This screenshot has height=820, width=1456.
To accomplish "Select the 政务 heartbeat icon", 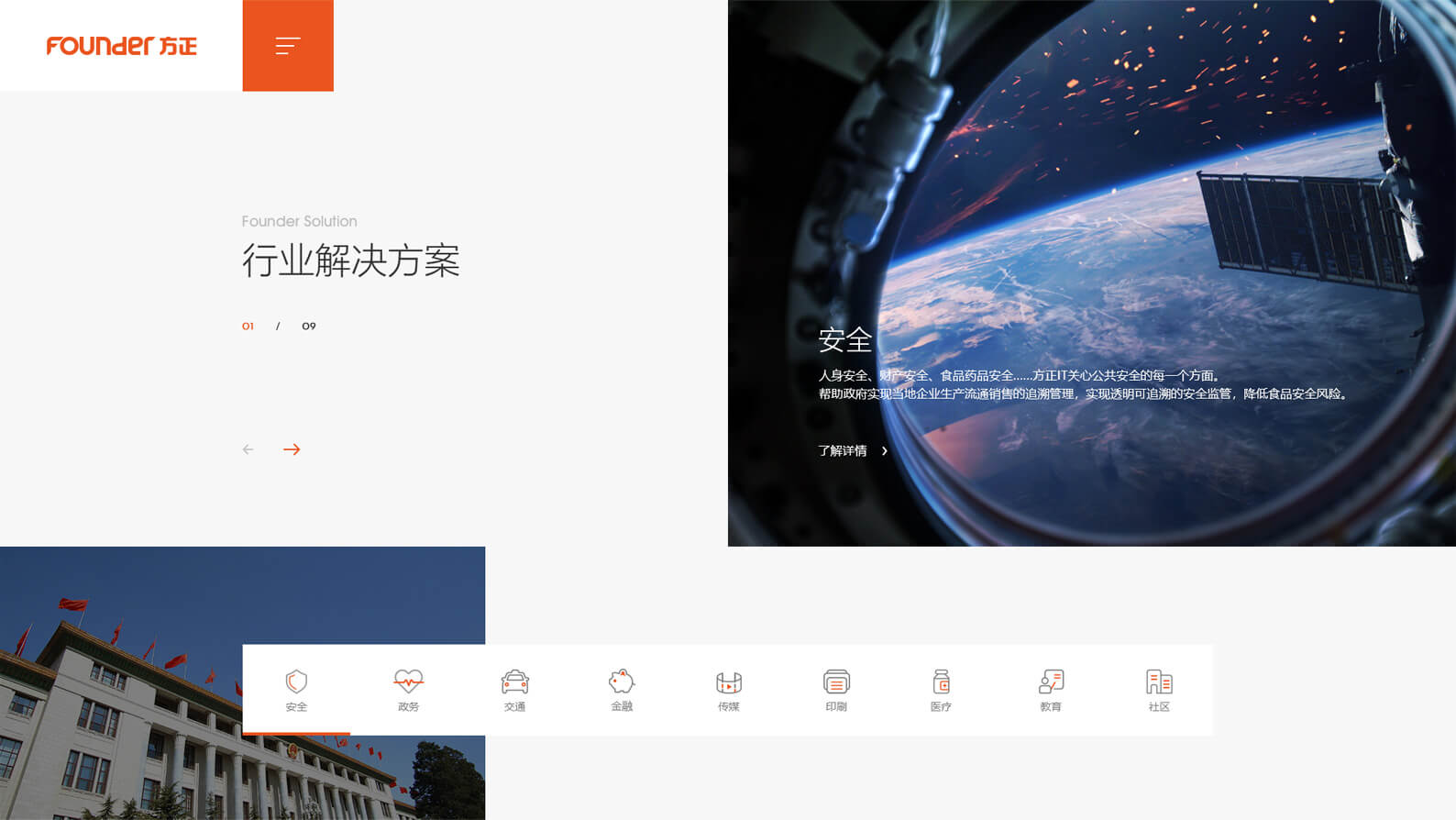I will [x=408, y=681].
